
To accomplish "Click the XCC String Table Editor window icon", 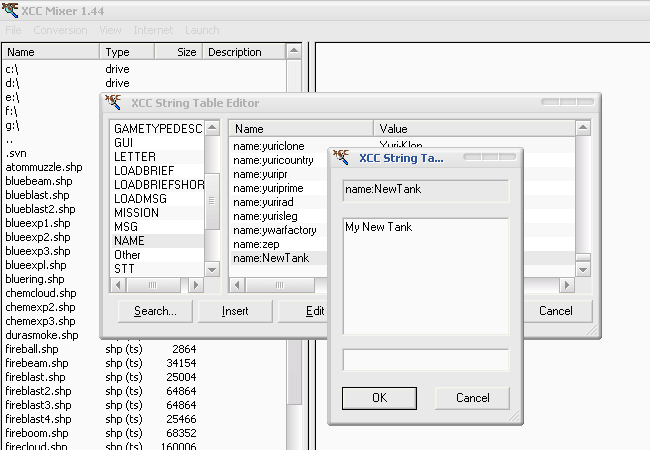I will tap(117, 103).
